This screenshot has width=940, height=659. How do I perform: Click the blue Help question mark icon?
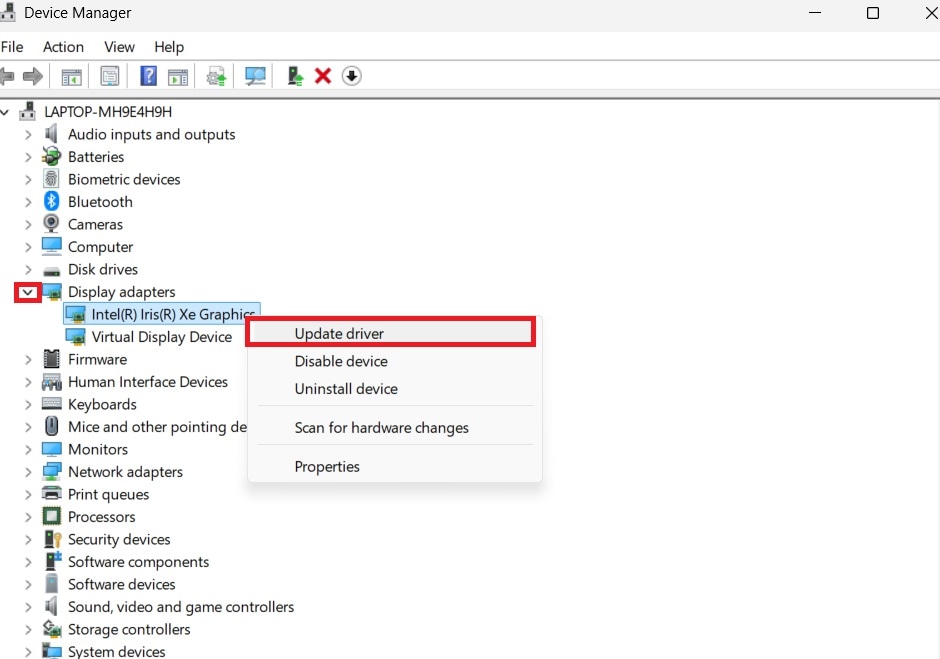[x=148, y=76]
